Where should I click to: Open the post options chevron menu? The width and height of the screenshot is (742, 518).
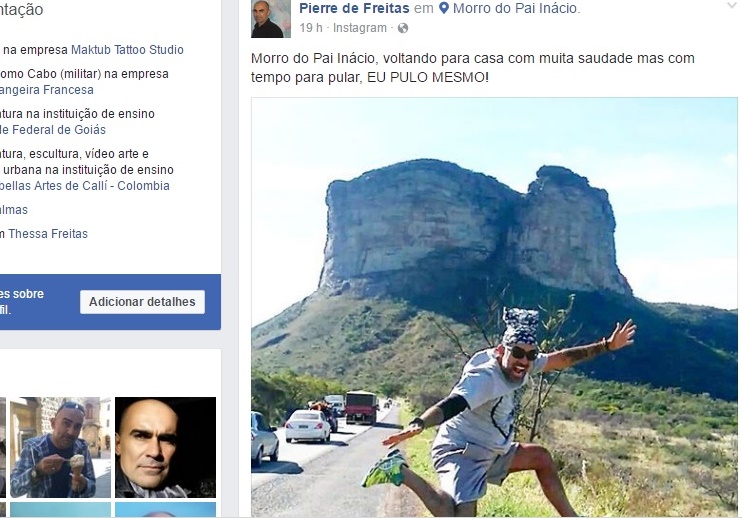coord(732,6)
